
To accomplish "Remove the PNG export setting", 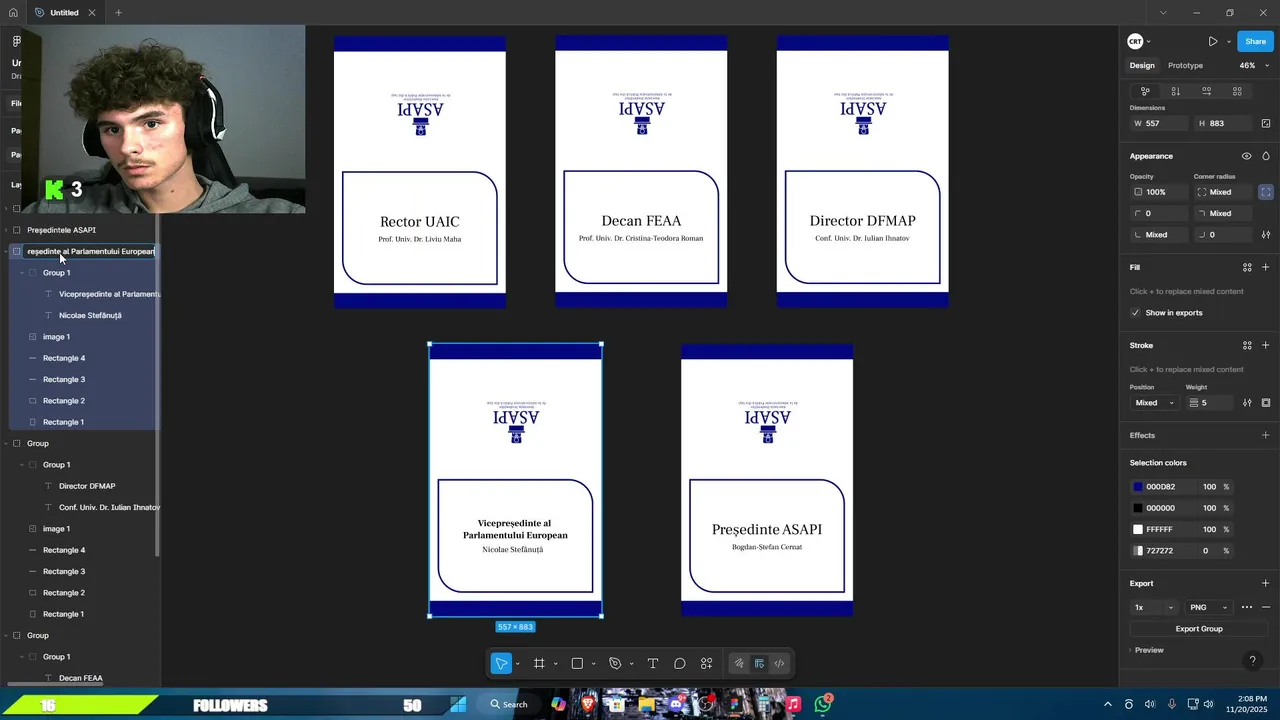I will pos(1266,607).
